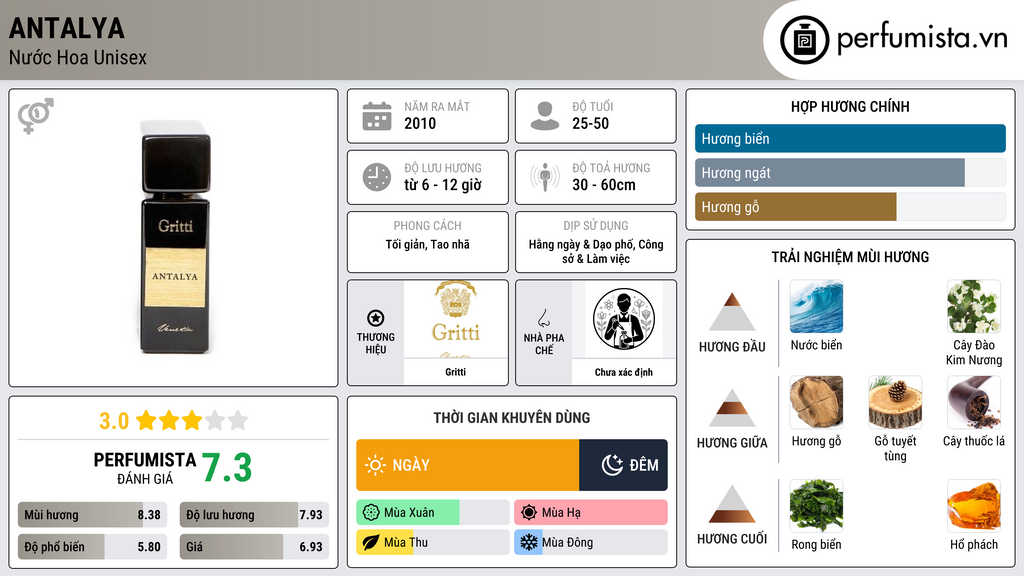Click the Thời gian khuyên dùng heading
Screen dimensions: 1024x576
512,417
